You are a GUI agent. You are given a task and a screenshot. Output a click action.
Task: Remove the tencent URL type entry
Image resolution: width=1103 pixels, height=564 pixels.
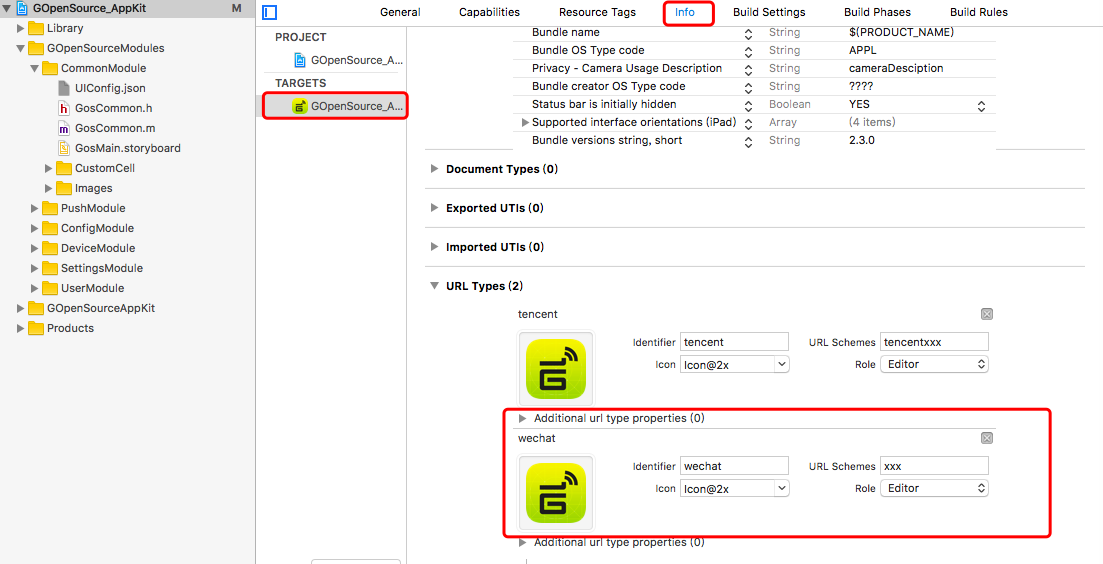coord(987,314)
